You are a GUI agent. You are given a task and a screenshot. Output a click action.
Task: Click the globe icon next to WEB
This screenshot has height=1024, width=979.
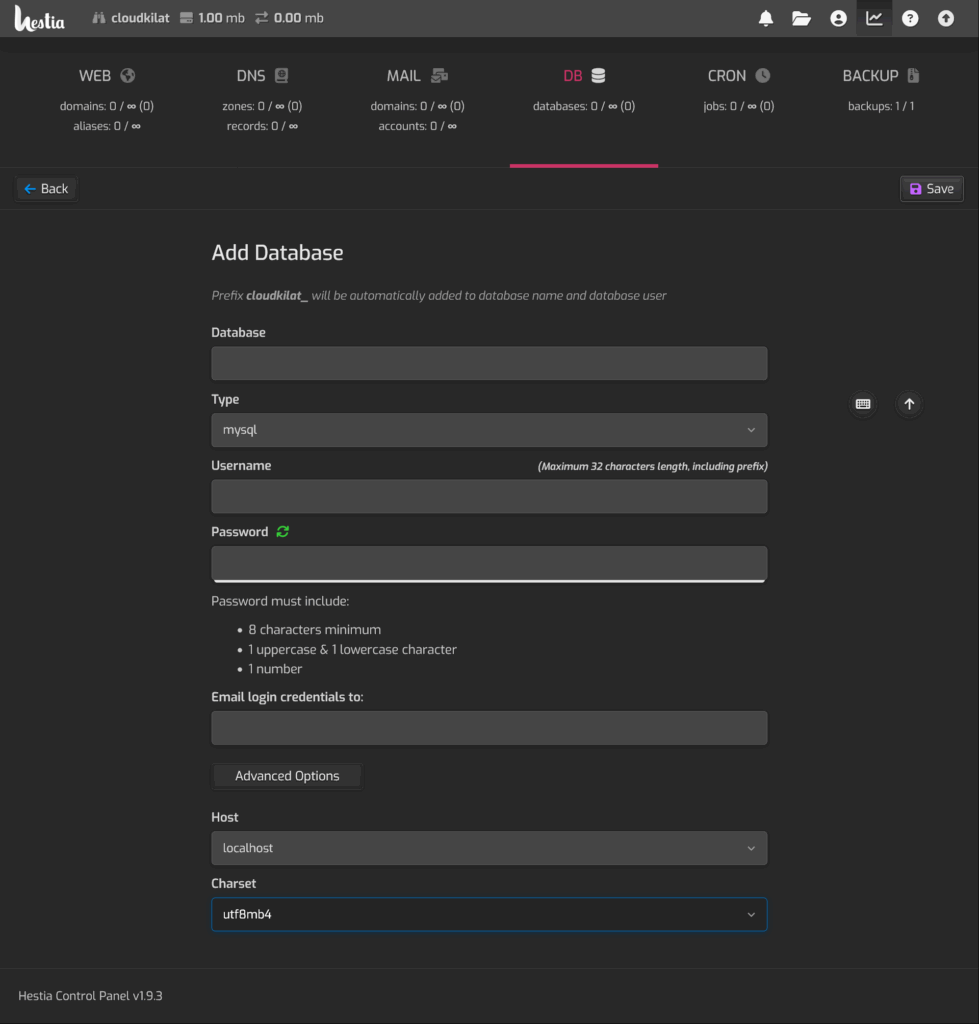pos(128,76)
